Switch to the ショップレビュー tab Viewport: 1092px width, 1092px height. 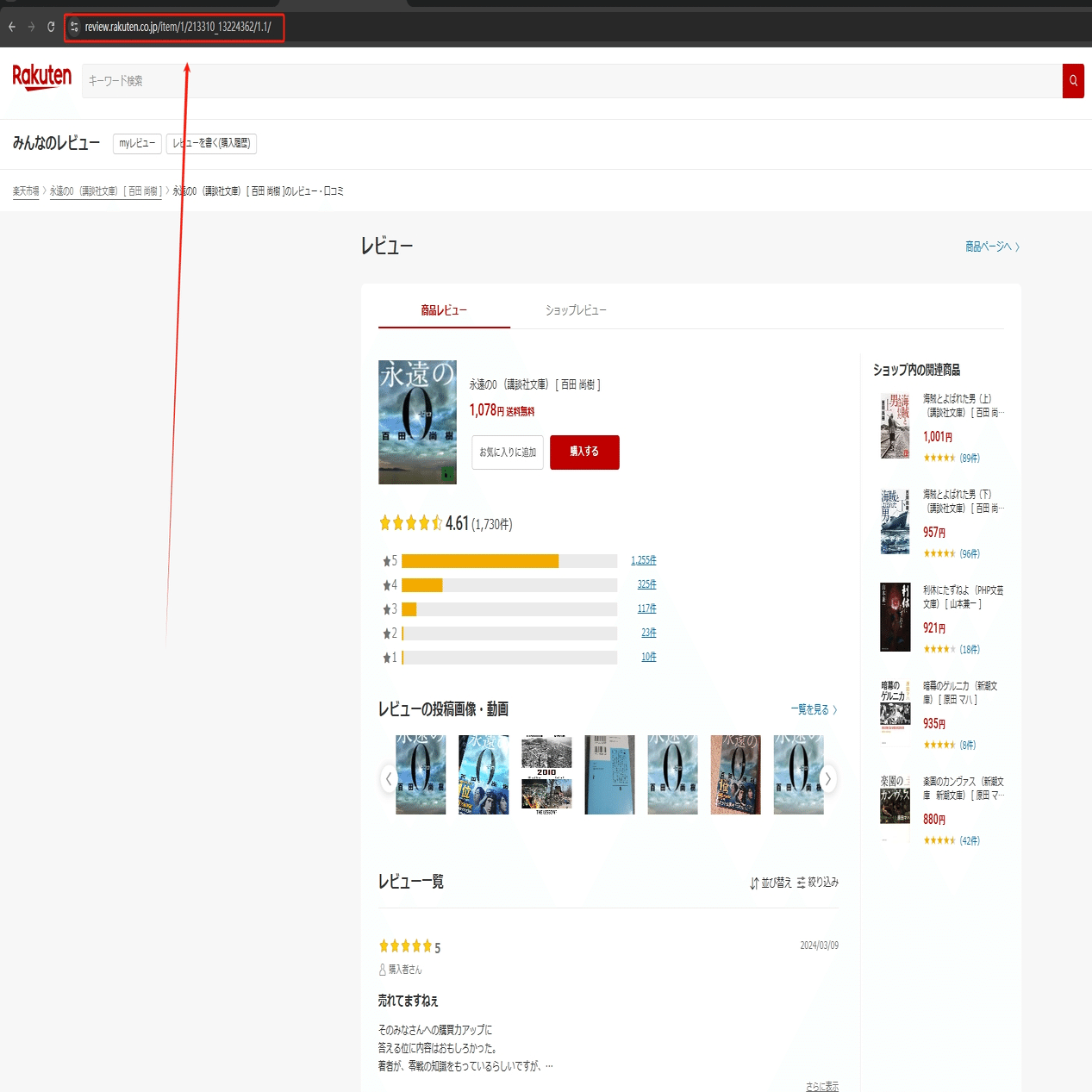[576, 310]
